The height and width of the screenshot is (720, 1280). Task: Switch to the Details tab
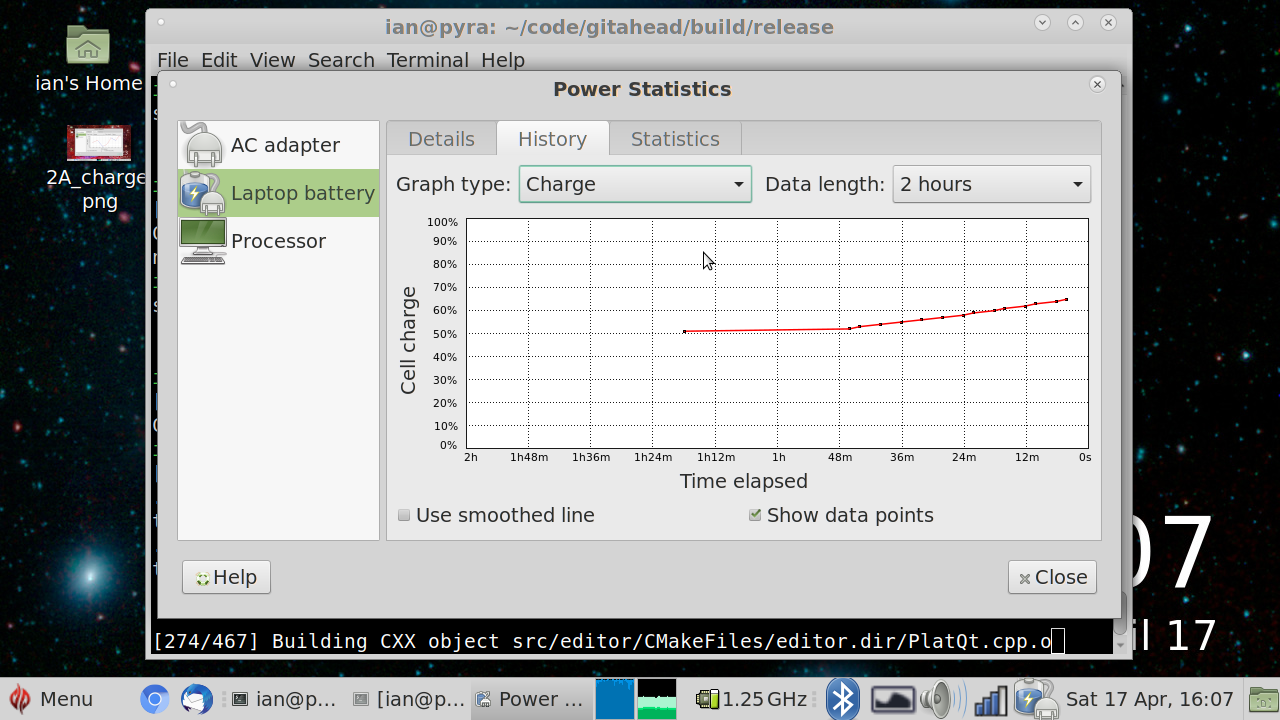click(441, 139)
